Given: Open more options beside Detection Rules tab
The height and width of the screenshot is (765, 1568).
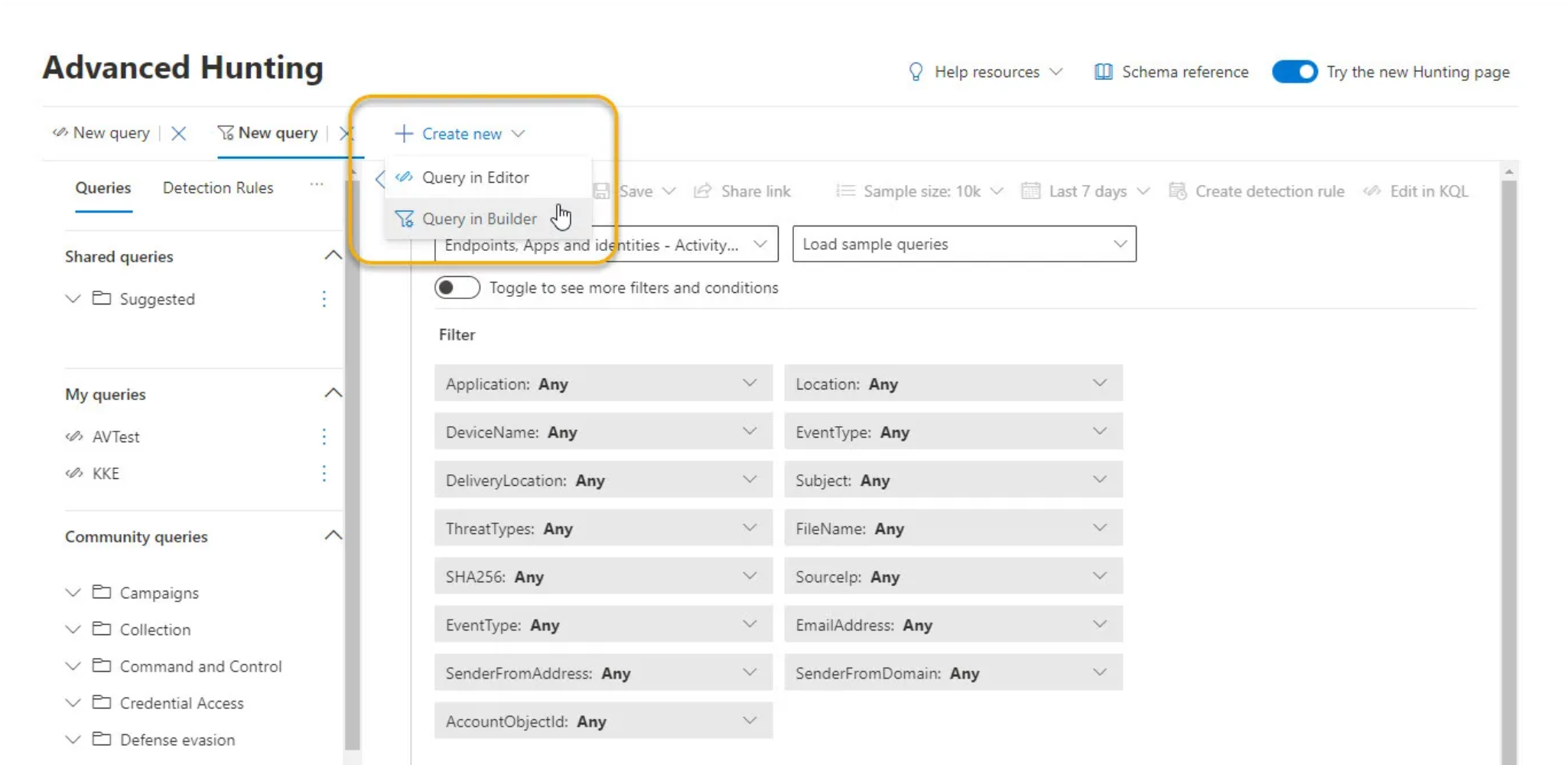Looking at the screenshot, I should (317, 185).
